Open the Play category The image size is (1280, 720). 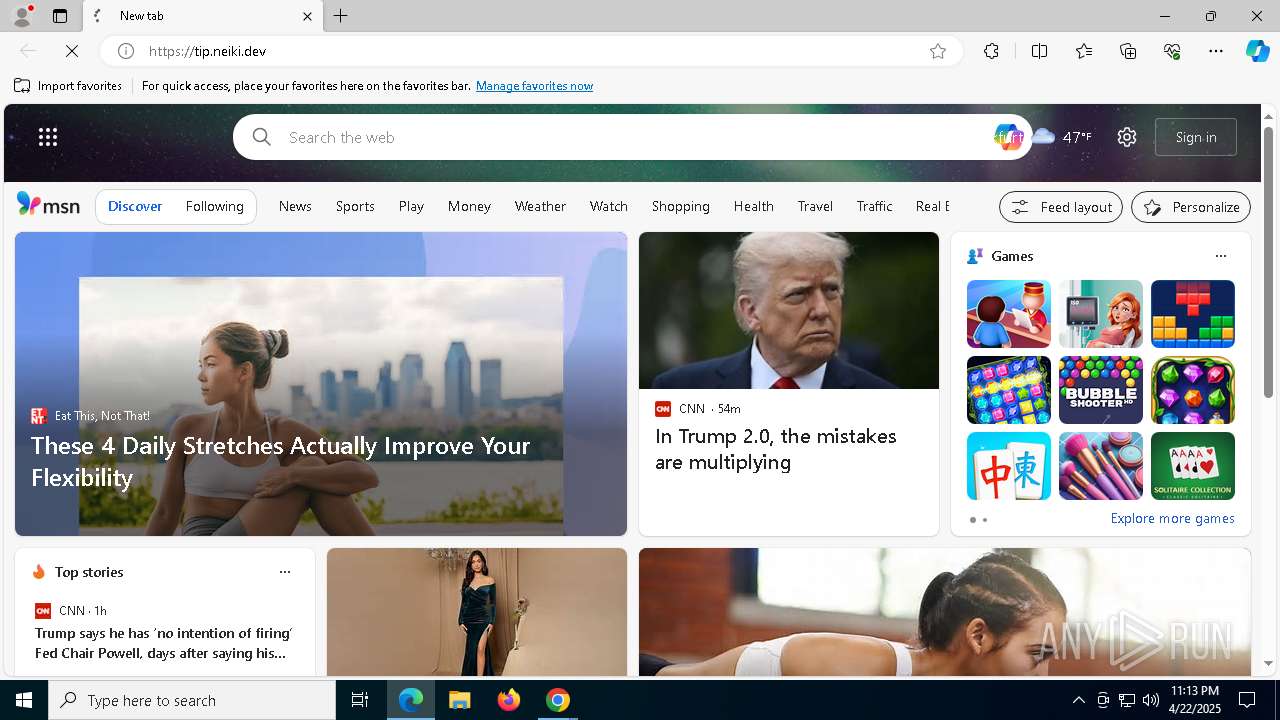[411, 206]
